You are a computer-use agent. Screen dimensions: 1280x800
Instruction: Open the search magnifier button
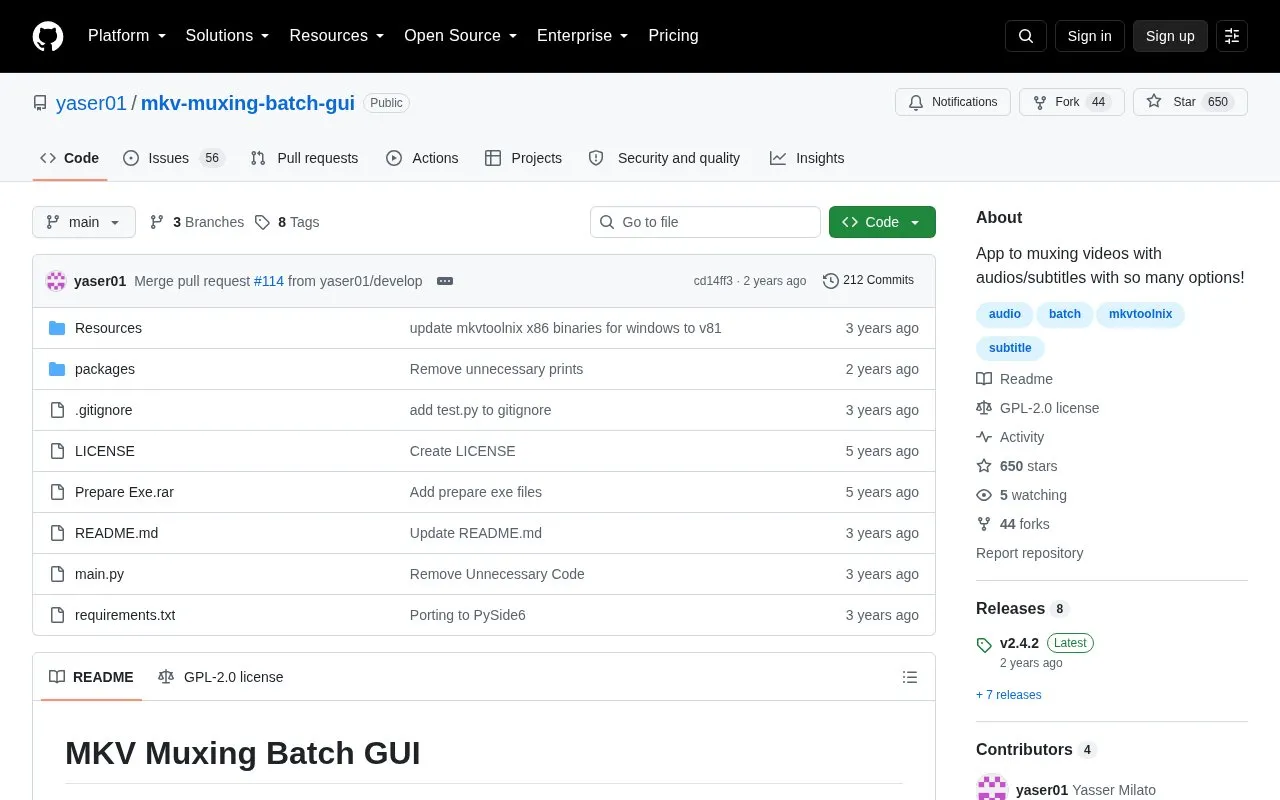click(1026, 36)
